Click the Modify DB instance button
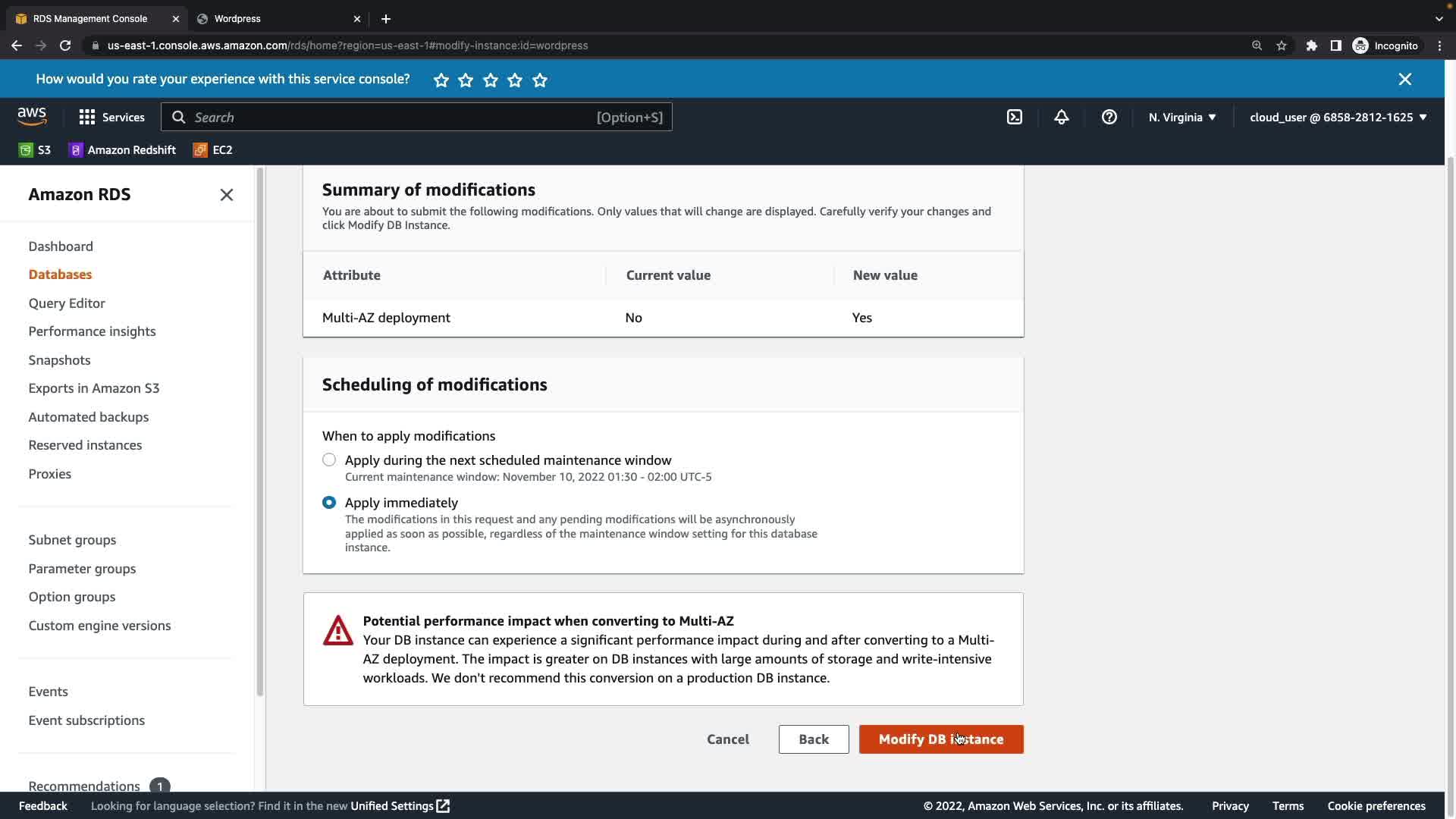 [940, 739]
